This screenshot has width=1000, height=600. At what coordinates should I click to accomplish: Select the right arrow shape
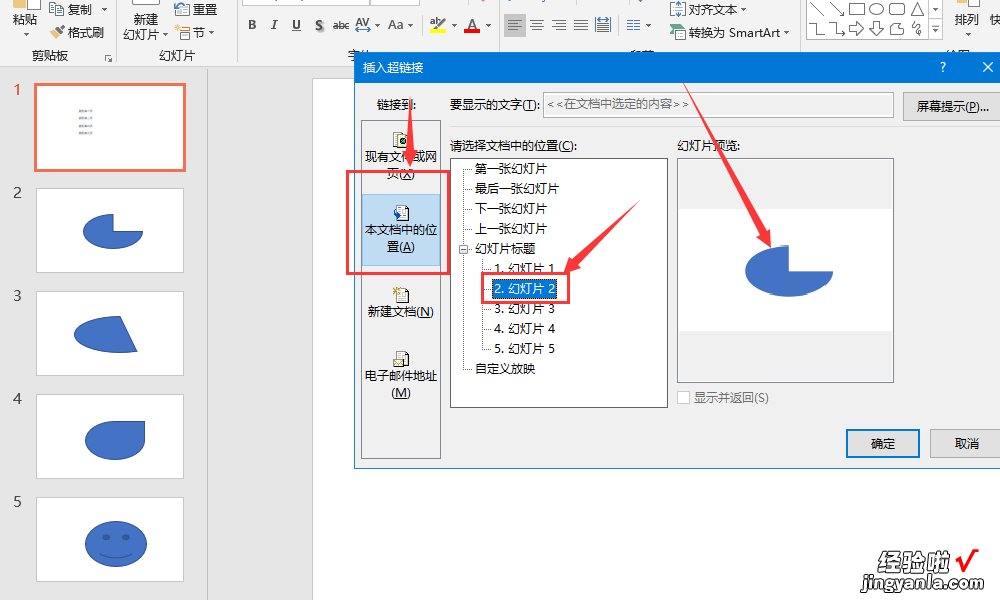click(x=857, y=29)
